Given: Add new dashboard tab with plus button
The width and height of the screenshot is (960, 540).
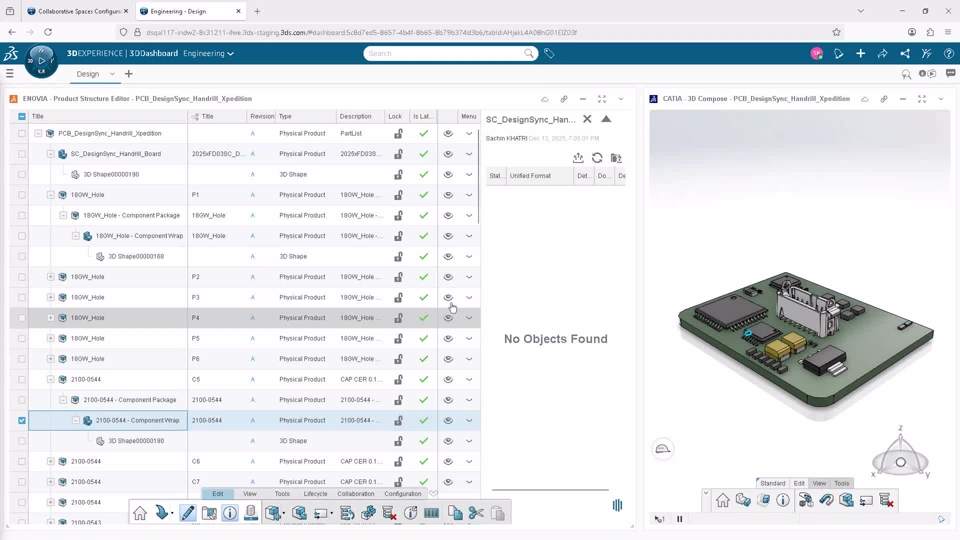Looking at the screenshot, I should pos(129,74).
